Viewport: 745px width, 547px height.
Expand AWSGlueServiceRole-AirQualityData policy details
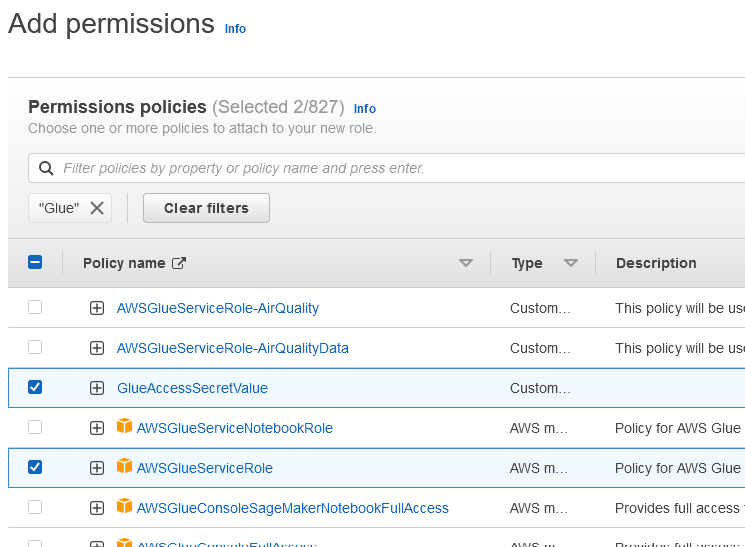97,348
